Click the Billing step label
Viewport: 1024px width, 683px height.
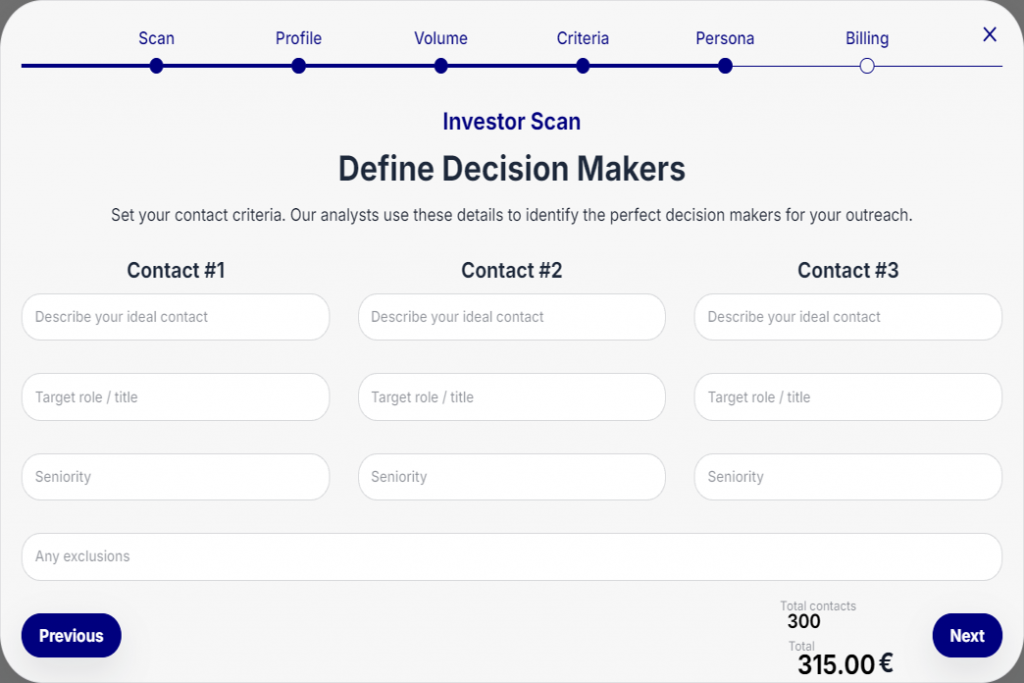(867, 39)
